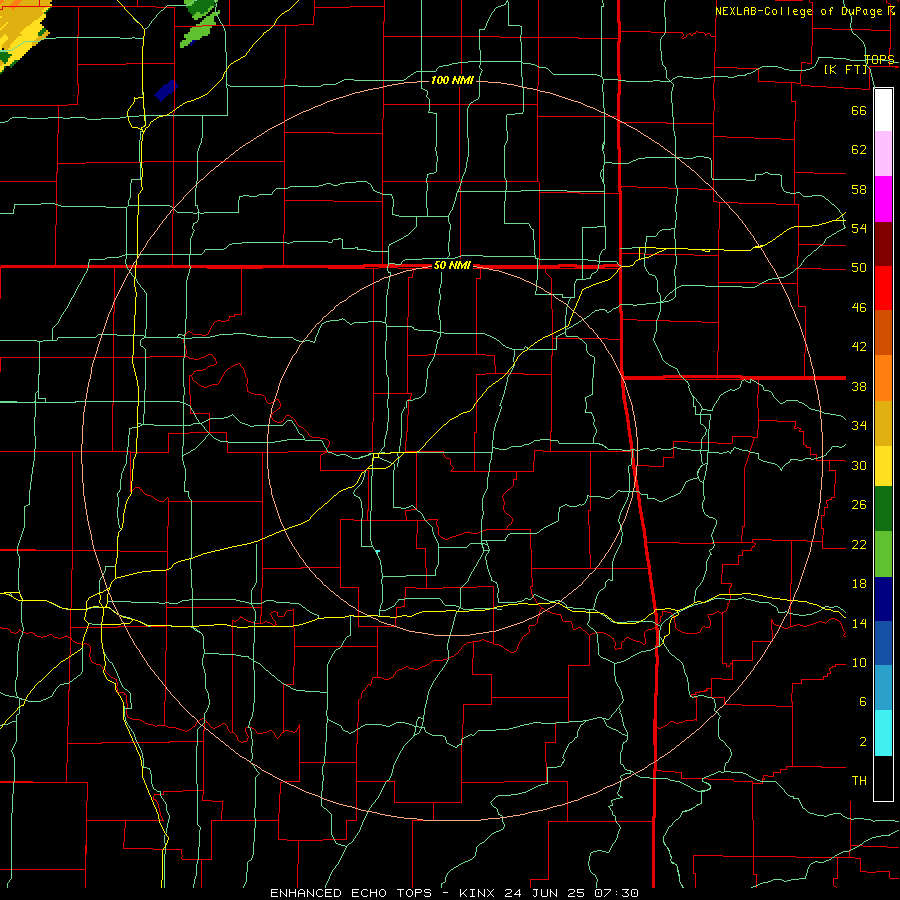Image resolution: width=900 pixels, height=900 pixels.
Task: Click the 'ENHANCED ECHO TOPS' product title
Action: 351,893
